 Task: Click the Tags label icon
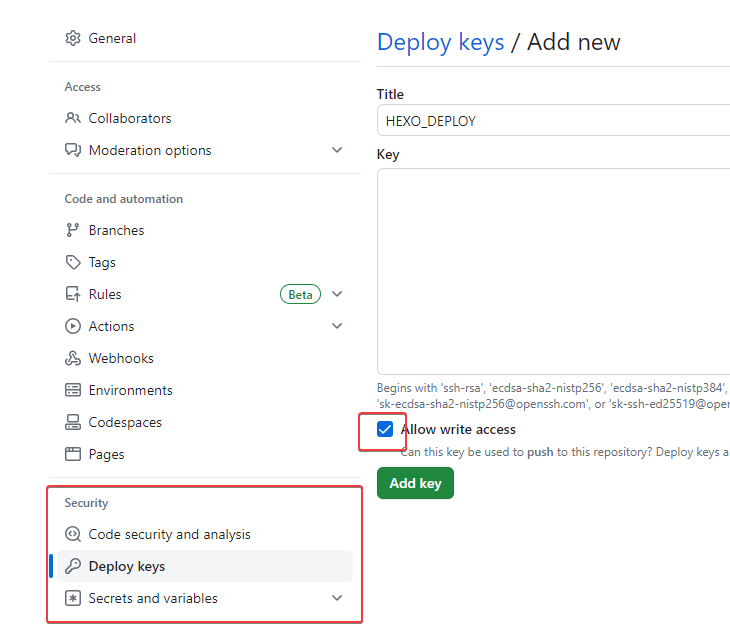pyautogui.click(x=73, y=262)
